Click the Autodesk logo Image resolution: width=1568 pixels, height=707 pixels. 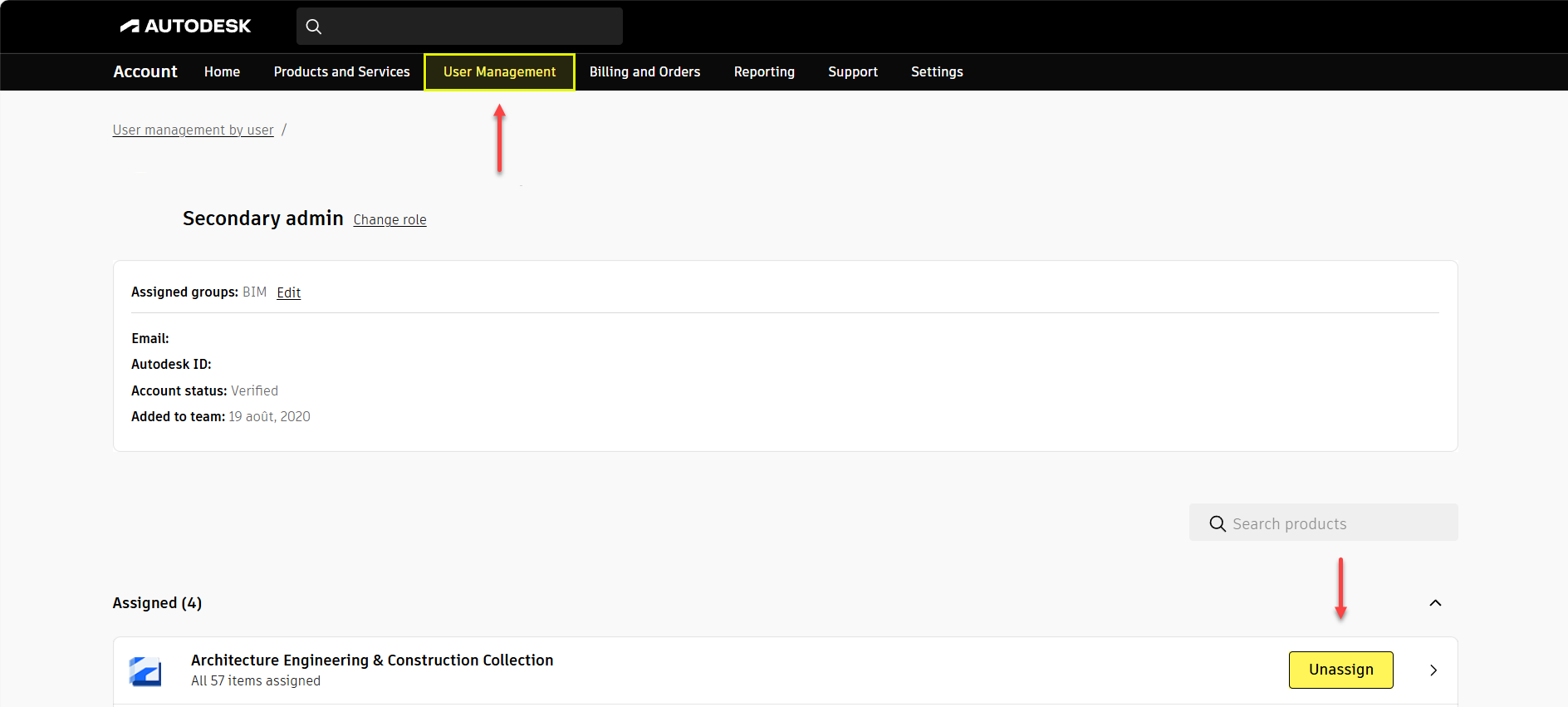tap(185, 26)
